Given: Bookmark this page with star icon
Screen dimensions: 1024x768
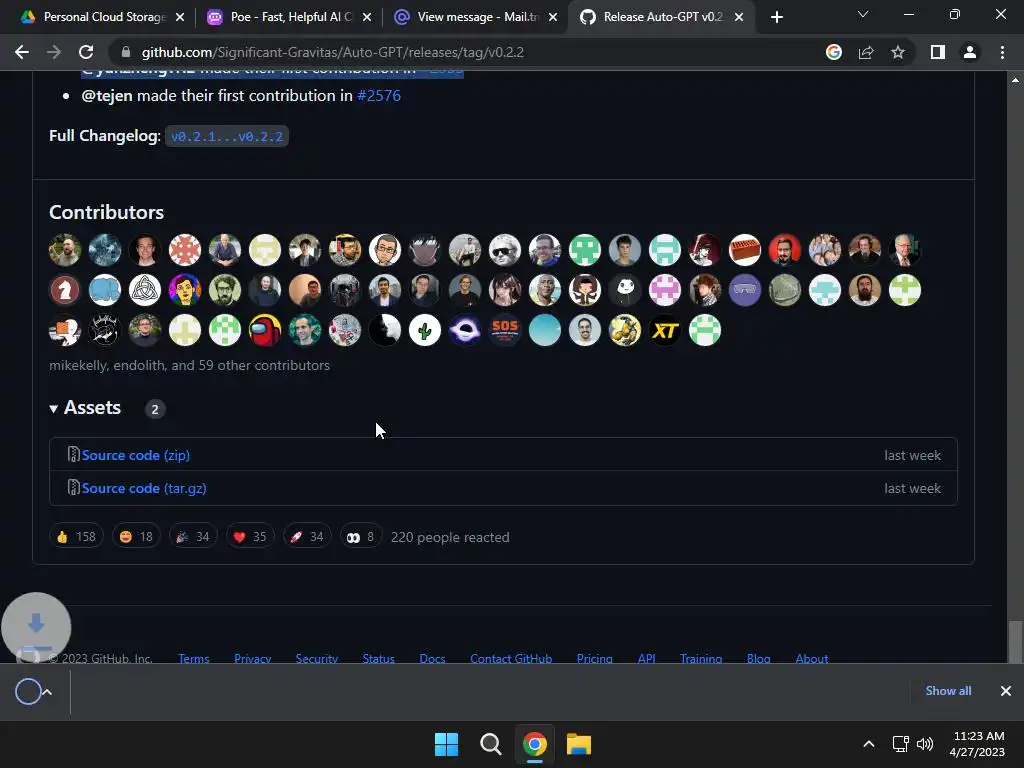Looking at the screenshot, I should point(898,52).
